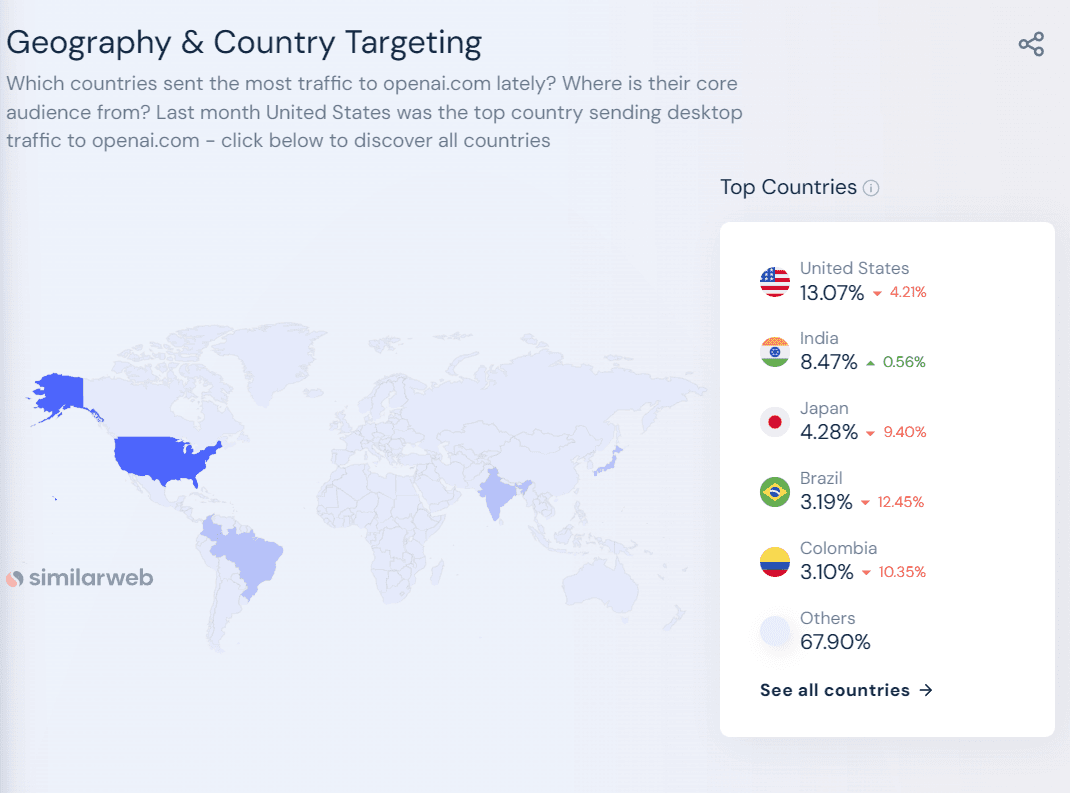Screen dimensions: 1070x793
Task: Click Alaska on the world map
Action: [x=58, y=392]
